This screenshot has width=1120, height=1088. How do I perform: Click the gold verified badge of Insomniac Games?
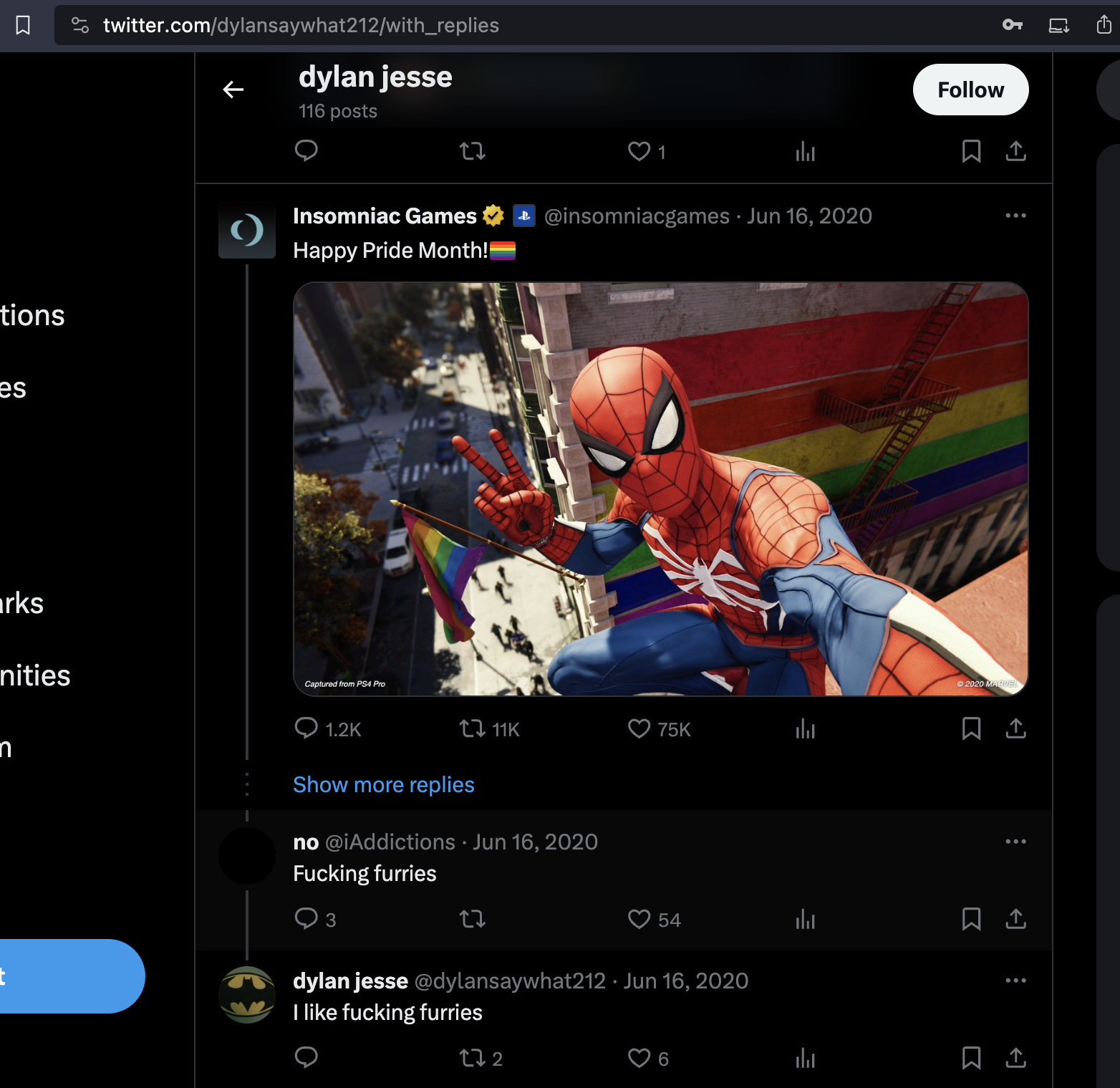click(x=493, y=216)
